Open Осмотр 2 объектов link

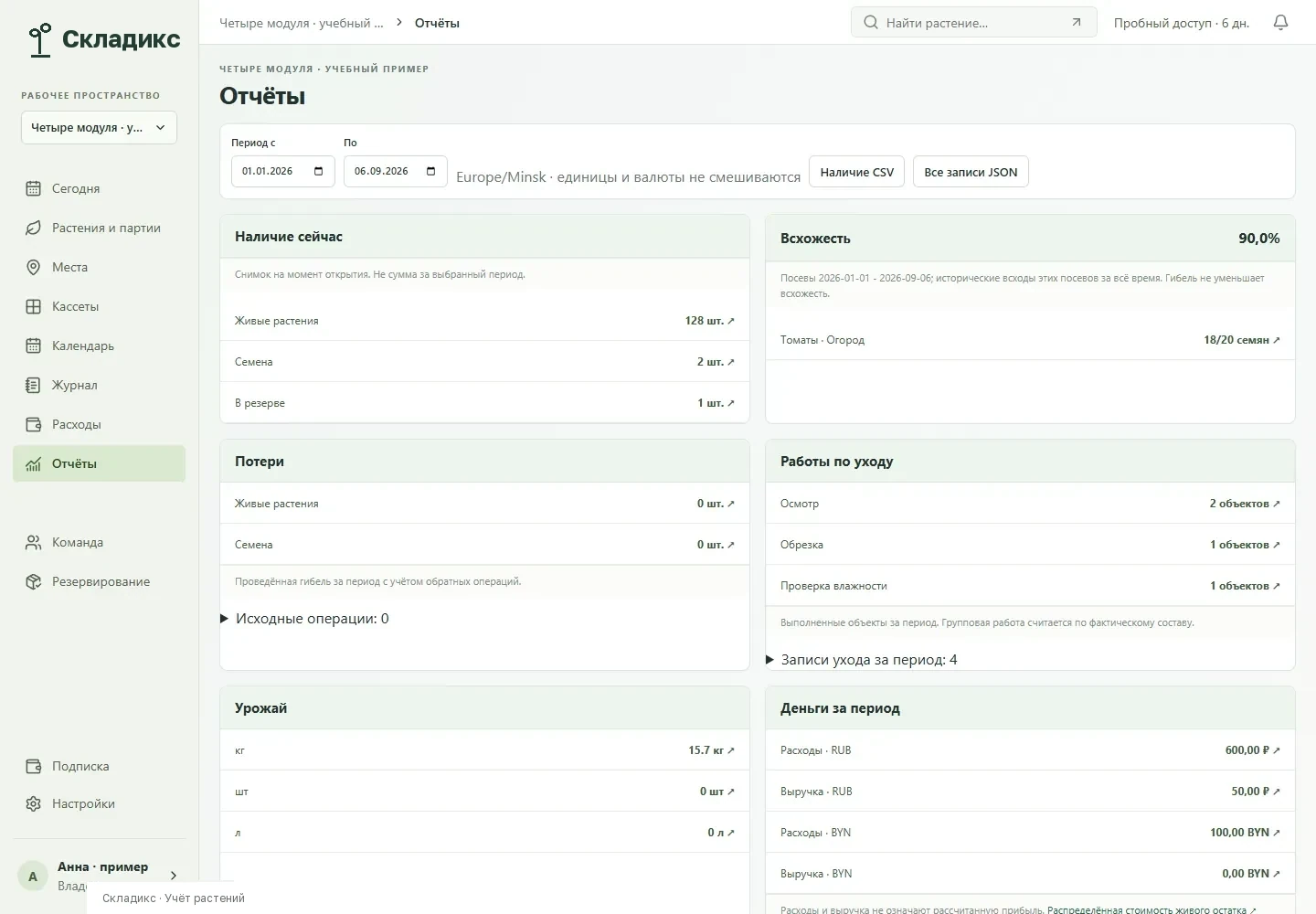coord(1245,504)
